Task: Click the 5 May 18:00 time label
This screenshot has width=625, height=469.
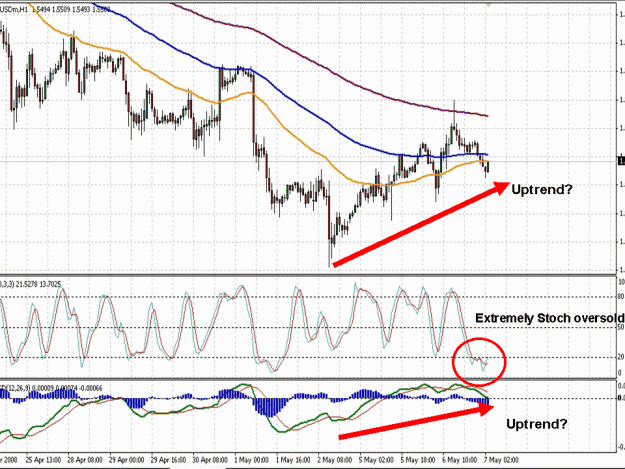Action: [x=418, y=460]
